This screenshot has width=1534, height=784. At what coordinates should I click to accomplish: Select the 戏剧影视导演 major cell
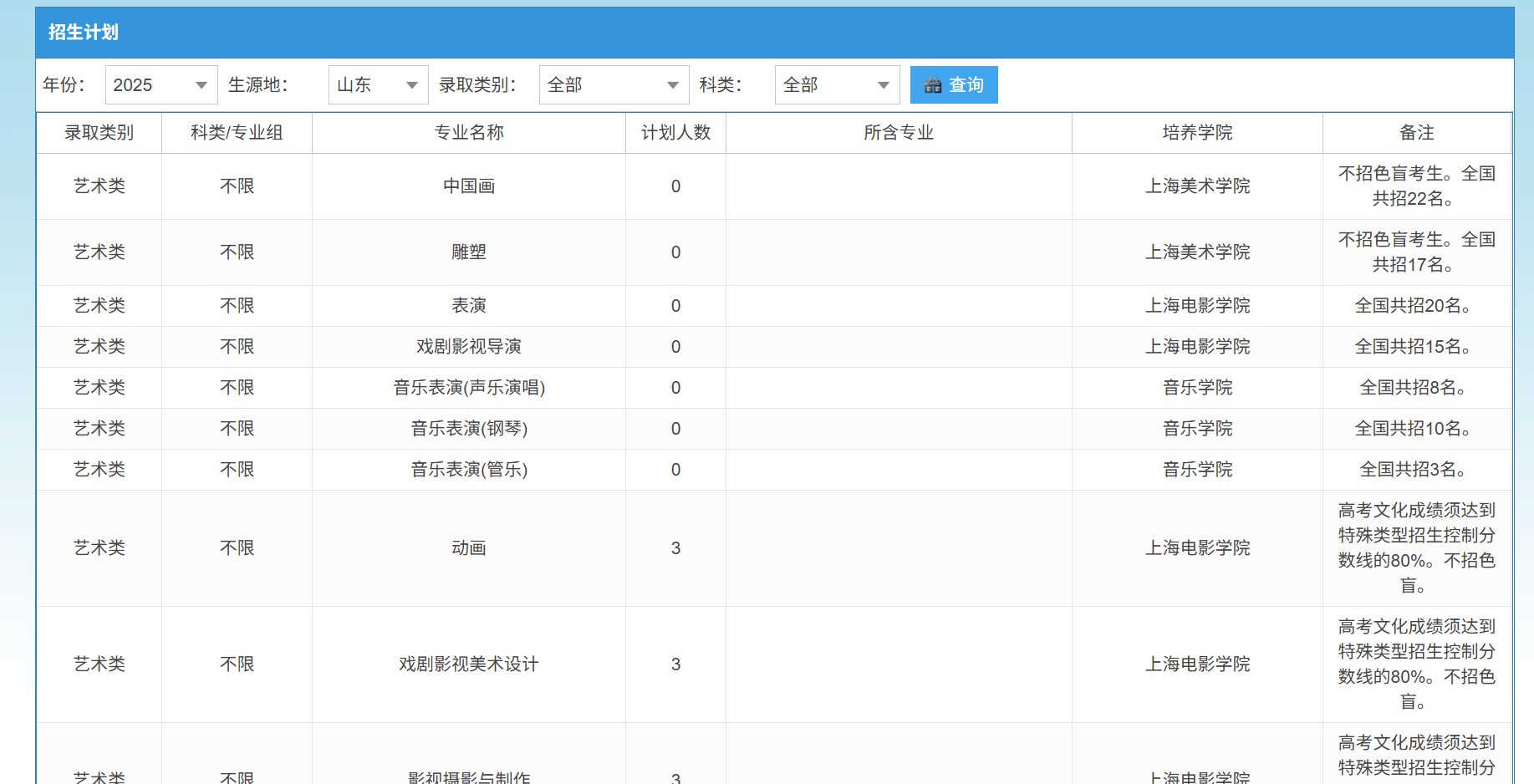point(468,347)
